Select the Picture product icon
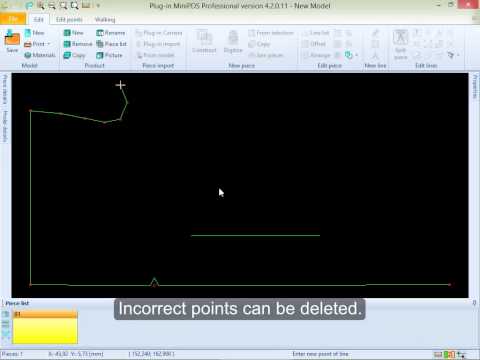The image size is (480, 360). click(x=100, y=55)
